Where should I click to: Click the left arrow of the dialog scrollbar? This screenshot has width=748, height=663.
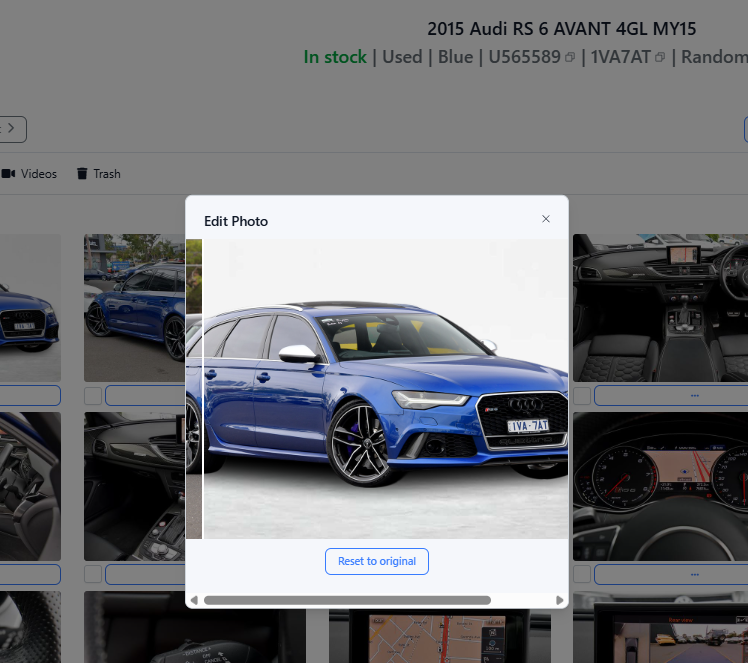tap(194, 600)
